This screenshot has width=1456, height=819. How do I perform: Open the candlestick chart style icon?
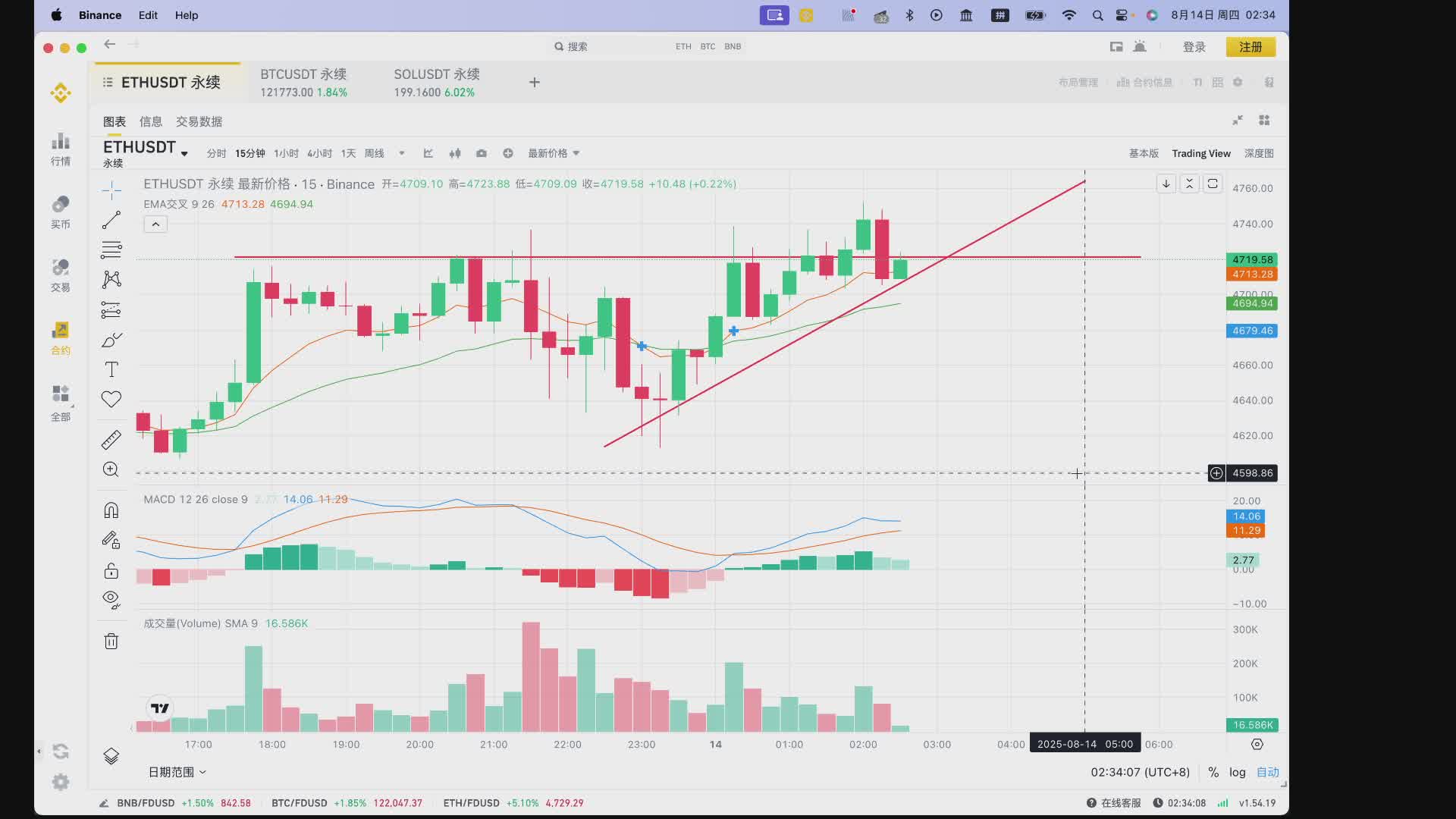pos(455,153)
